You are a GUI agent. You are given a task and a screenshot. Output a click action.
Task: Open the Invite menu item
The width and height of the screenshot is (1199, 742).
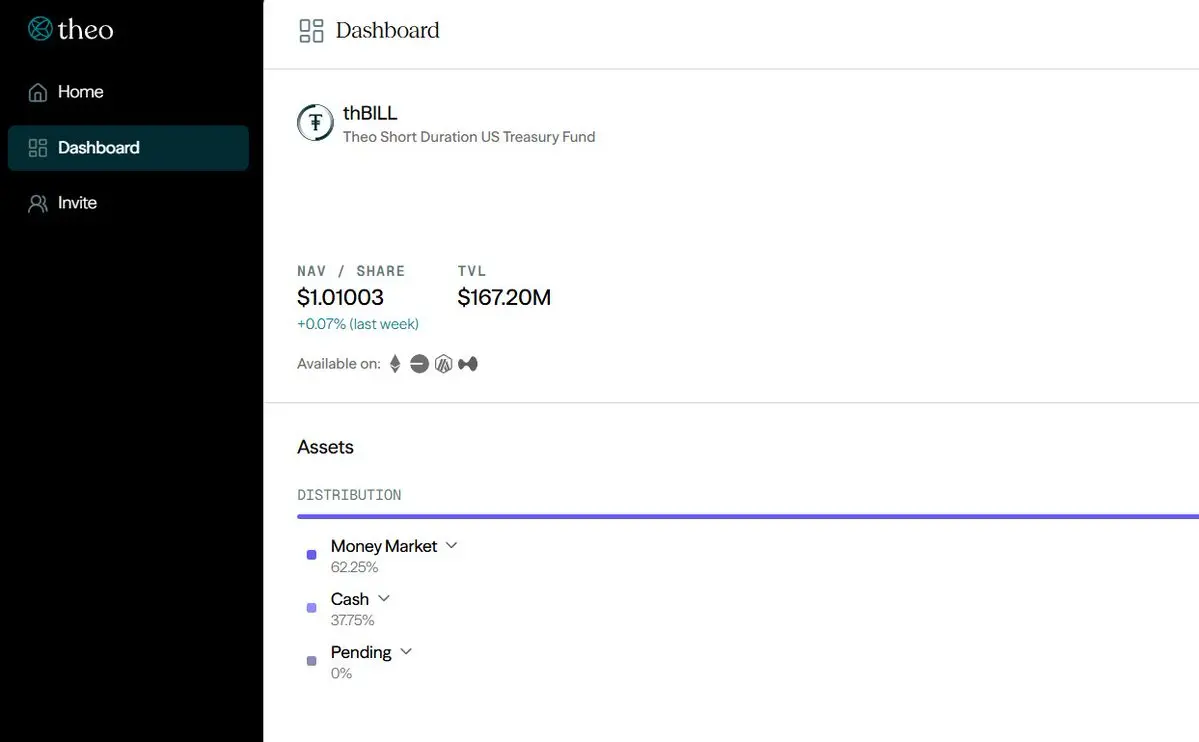click(x=128, y=203)
